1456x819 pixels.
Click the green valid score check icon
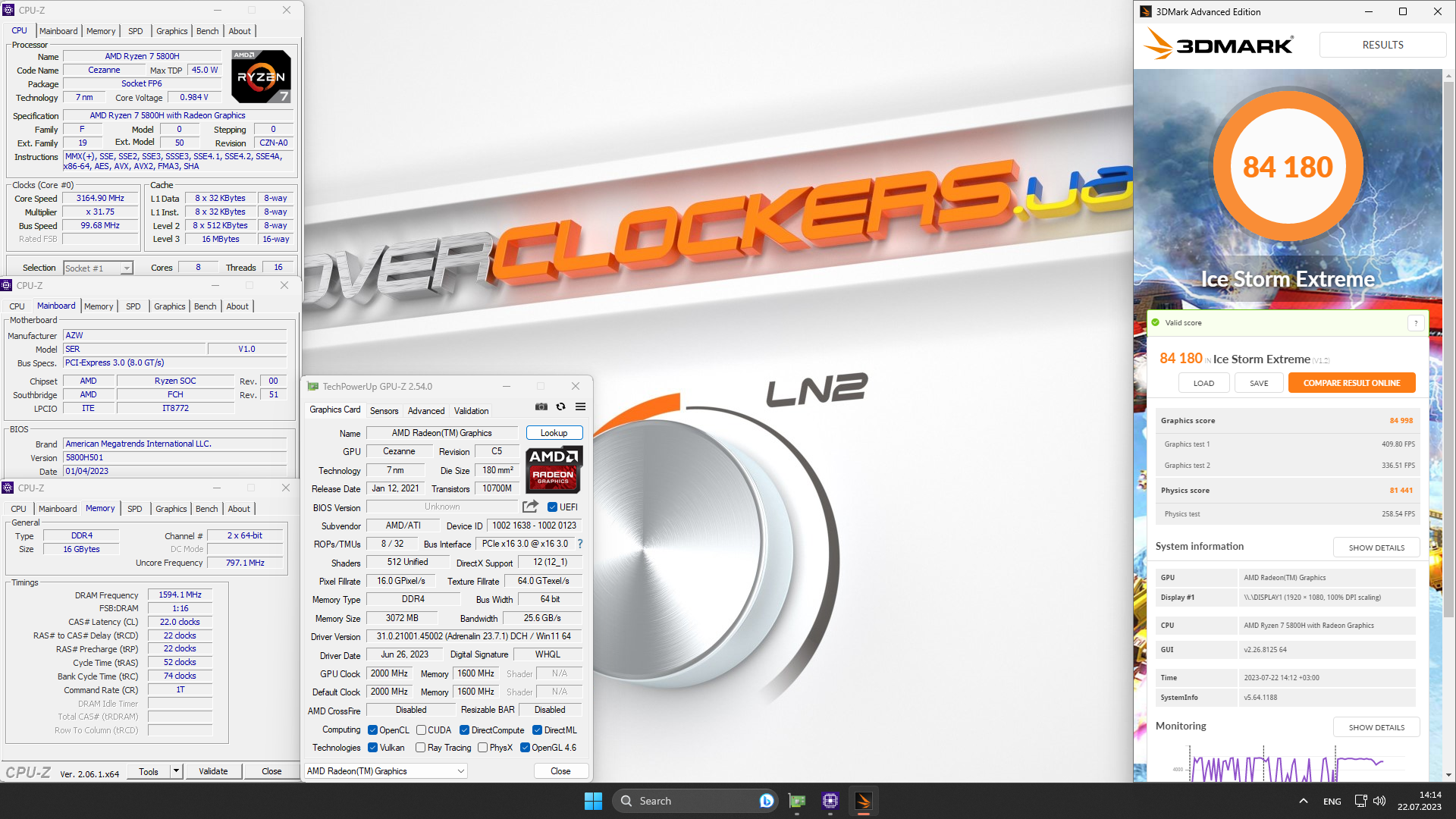coord(1156,322)
